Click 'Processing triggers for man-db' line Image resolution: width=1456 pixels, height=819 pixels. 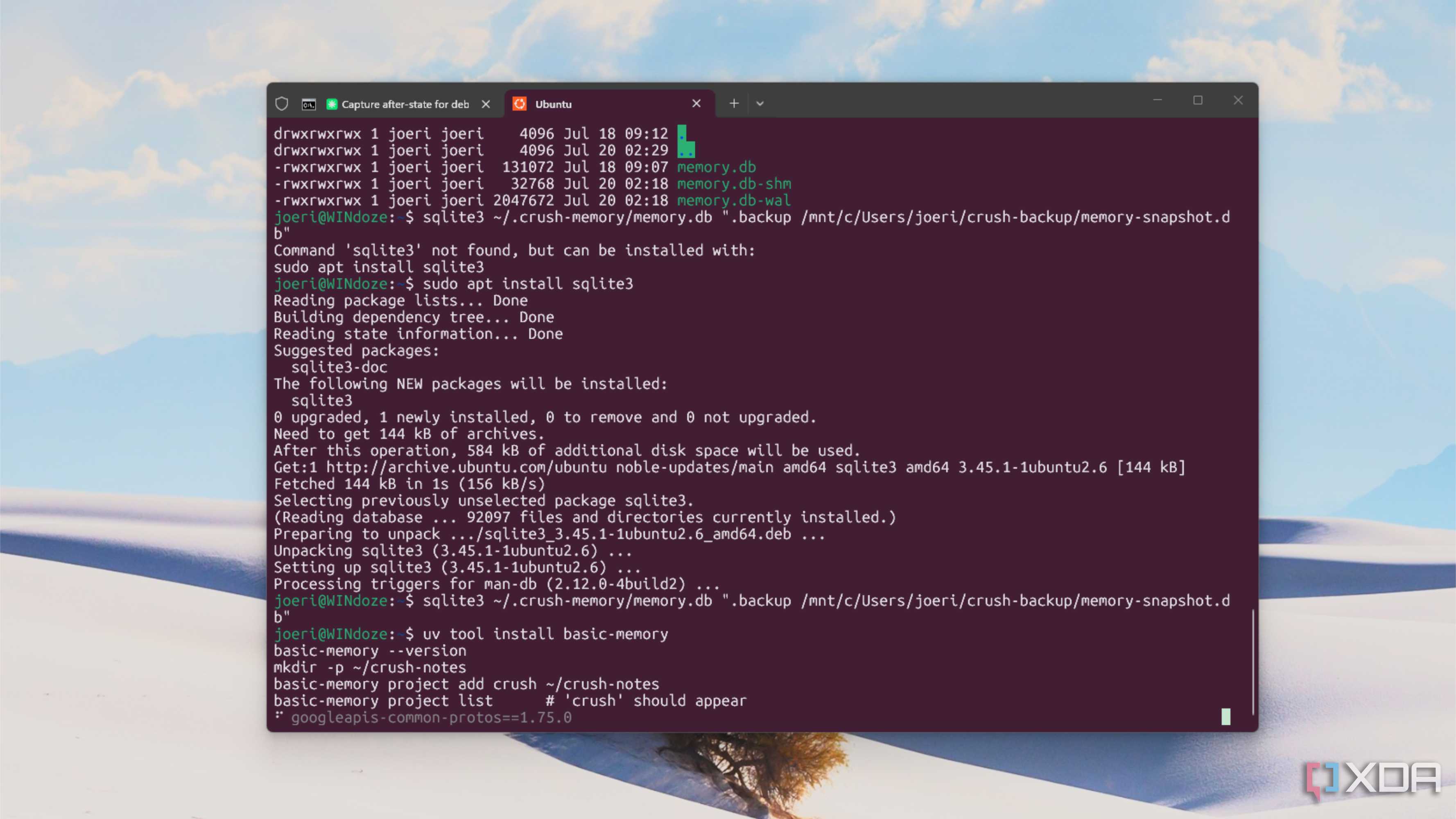(x=497, y=584)
